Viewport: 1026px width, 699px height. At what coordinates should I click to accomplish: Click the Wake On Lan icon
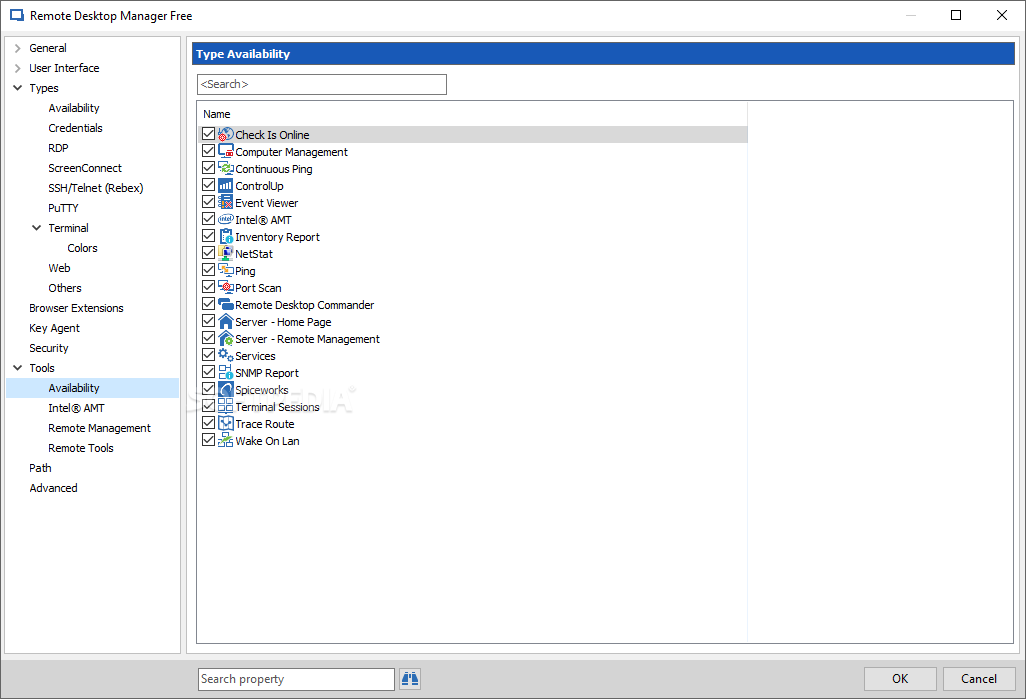tap(226, 440)
